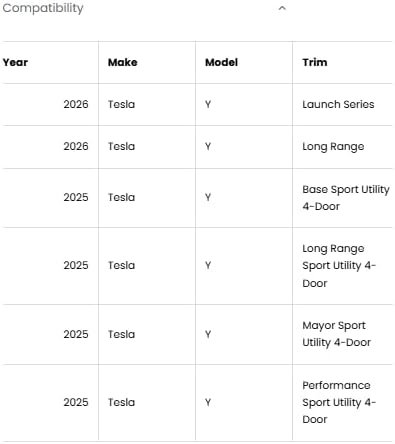Click 2025 year in Performance row

pos(76,402)
